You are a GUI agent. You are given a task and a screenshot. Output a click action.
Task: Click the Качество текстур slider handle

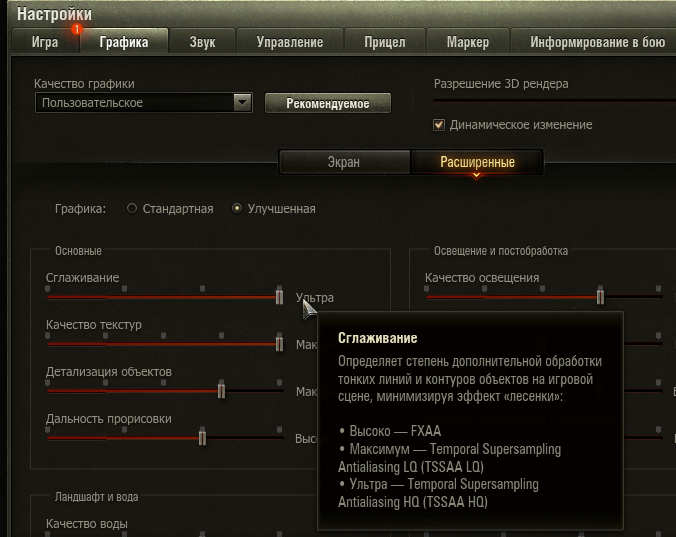[279, 343]
